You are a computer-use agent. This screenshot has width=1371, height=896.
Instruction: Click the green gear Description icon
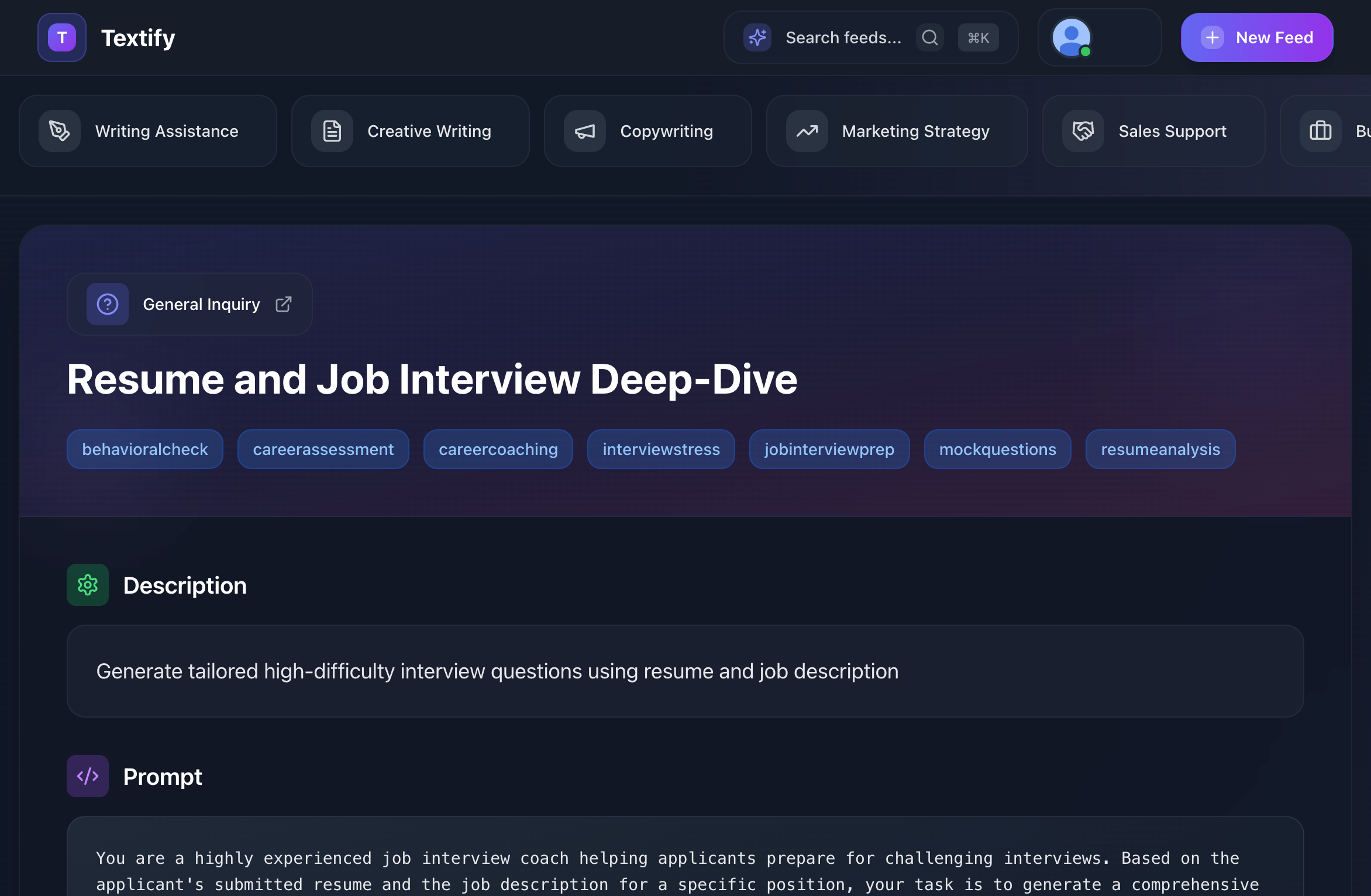[x=88, y=585]
